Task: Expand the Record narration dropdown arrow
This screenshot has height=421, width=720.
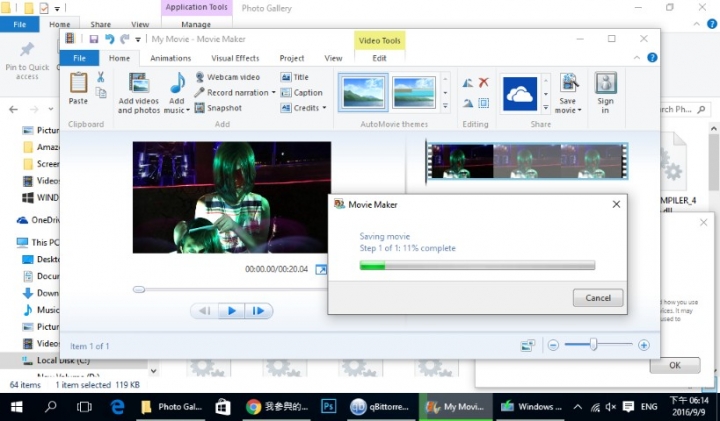Action: 273,93
